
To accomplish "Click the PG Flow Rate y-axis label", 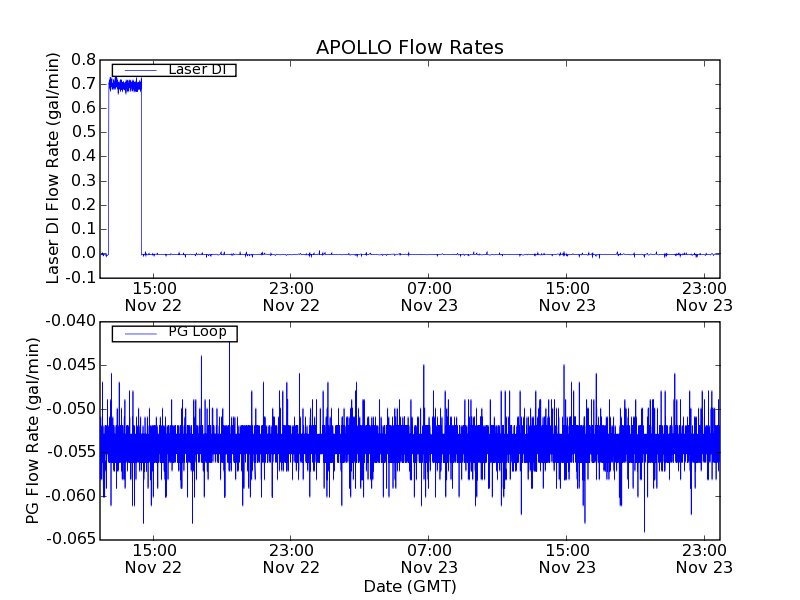I will pyautogui.click(x=33, y=430).
